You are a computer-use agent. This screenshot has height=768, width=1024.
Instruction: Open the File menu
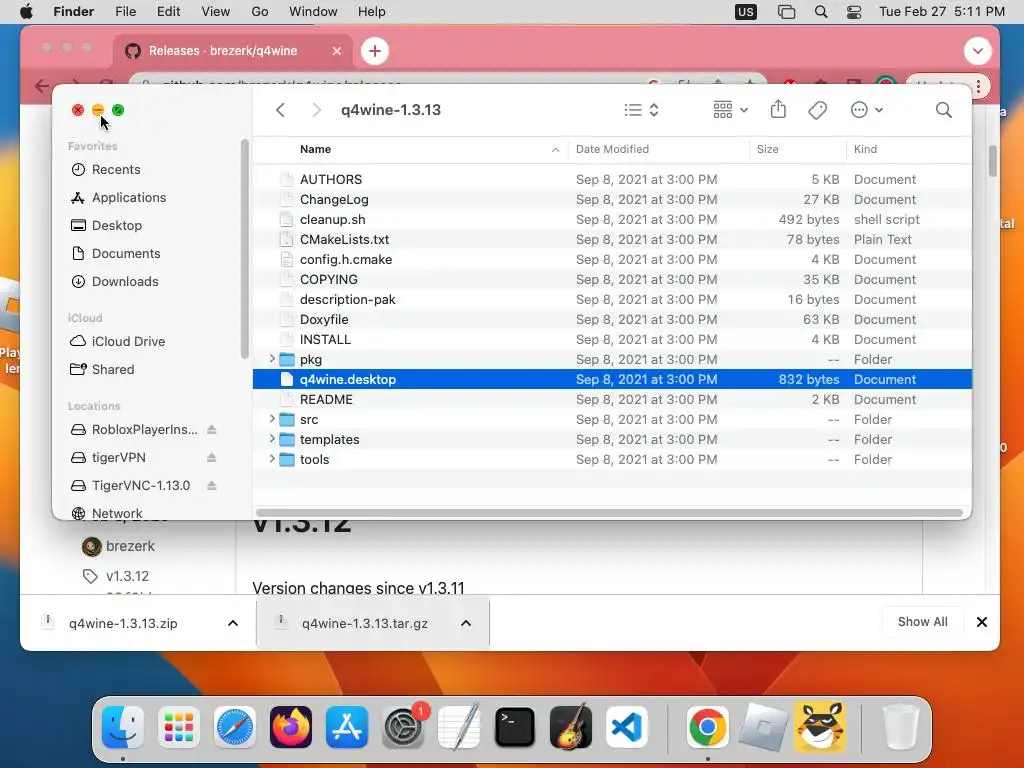click(125, 12)
